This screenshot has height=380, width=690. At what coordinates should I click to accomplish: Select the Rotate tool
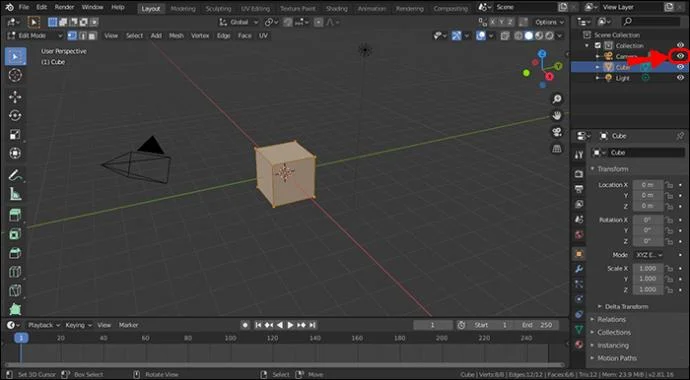[x=15, y=115]
